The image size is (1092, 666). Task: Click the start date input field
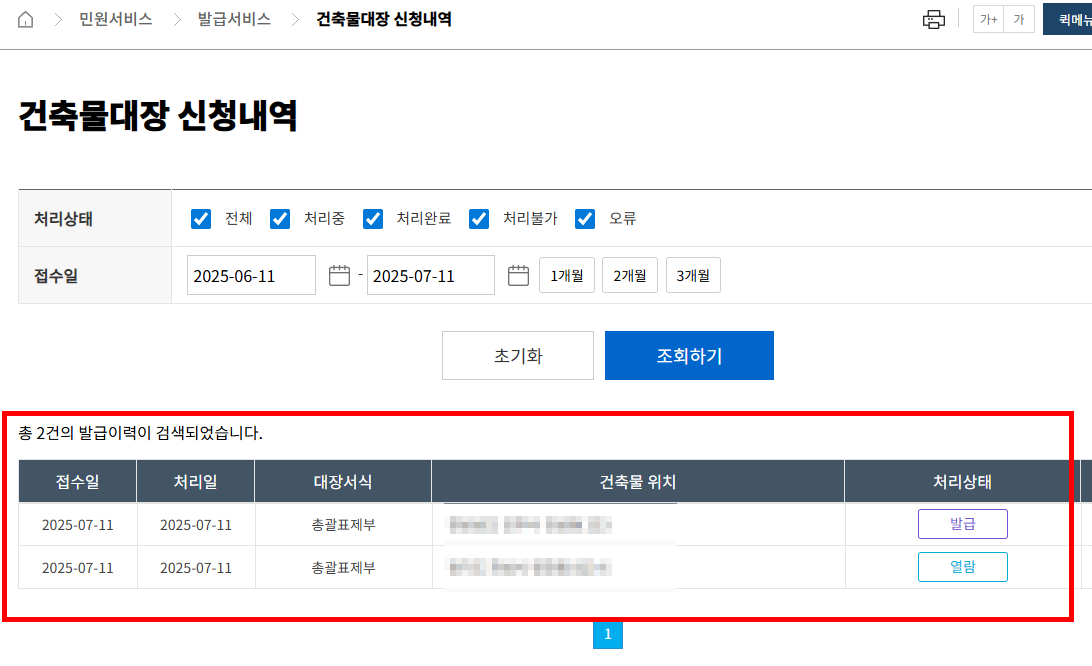pyautogui.click(x=252, y=274)
